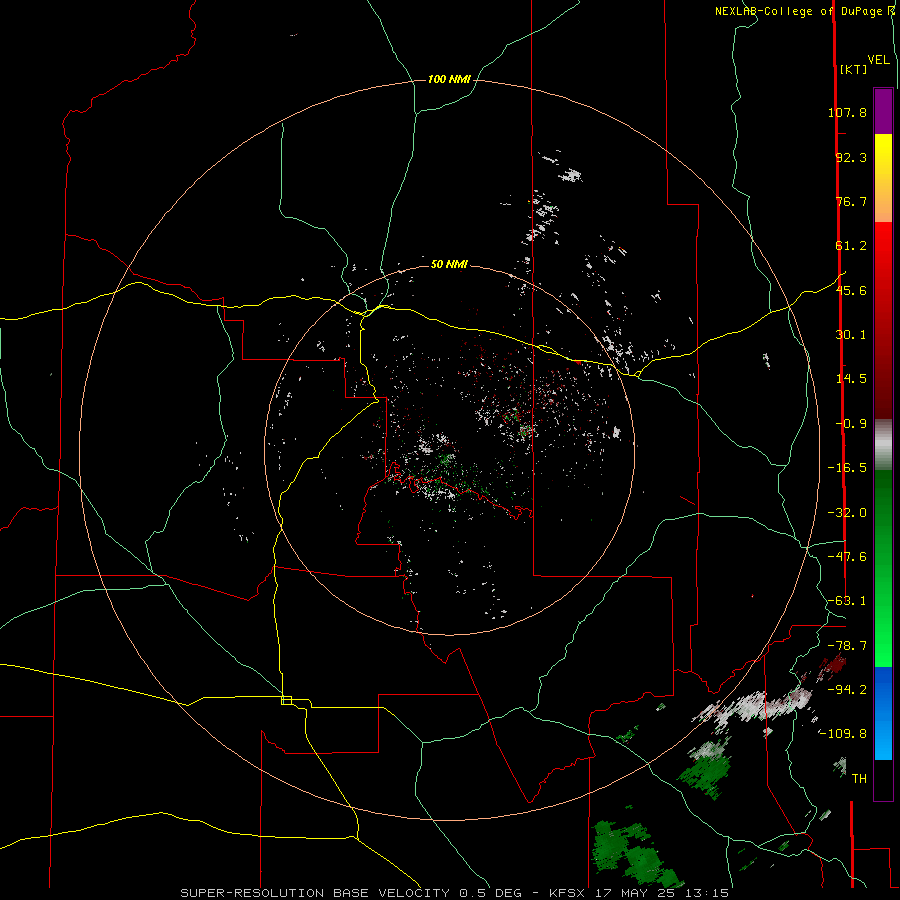This screenshot has width=900, height=900.
Task: Select the 76.7 legend value
Action: point(851,201)
